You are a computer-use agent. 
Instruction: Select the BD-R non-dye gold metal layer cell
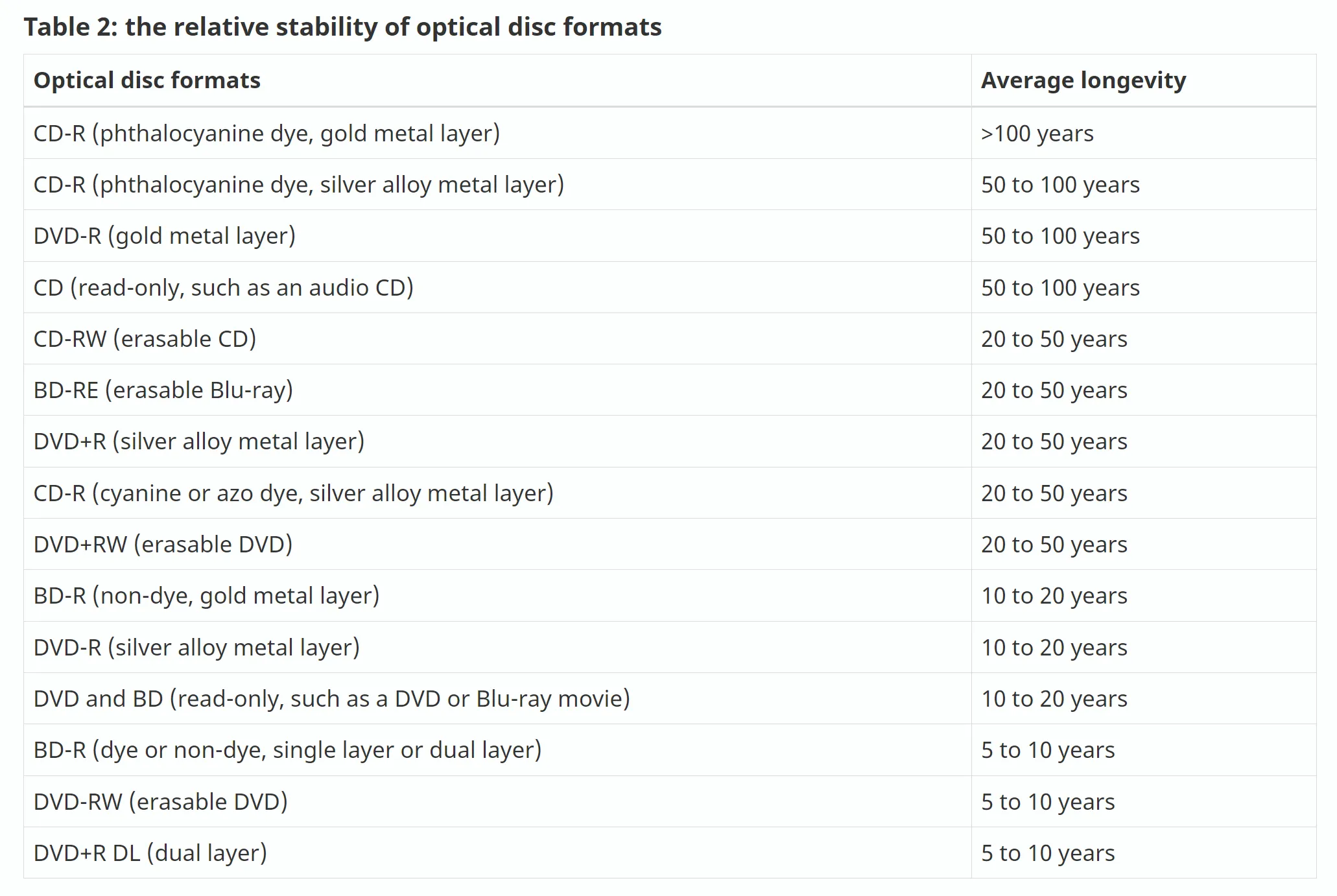pyautogui.click(x=206, y=596)
